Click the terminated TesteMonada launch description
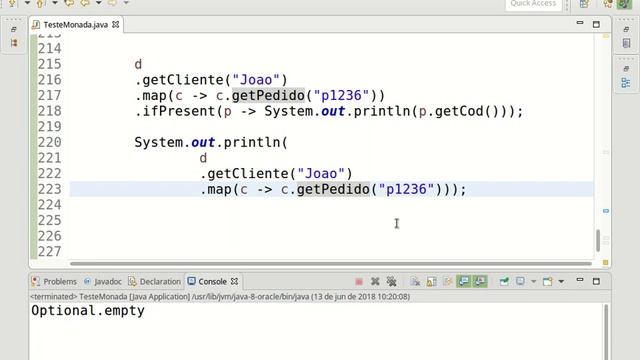This screenshot has width=640, height=360. pyautogui.click(x=220, y=297)
